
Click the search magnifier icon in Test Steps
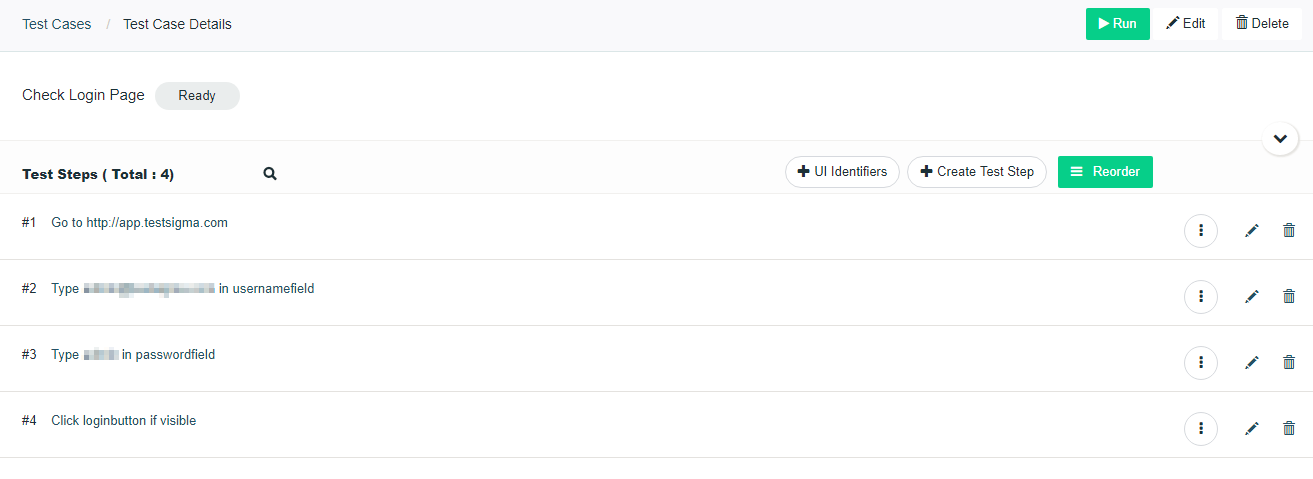pyautogui.click(x=270, y=173)
